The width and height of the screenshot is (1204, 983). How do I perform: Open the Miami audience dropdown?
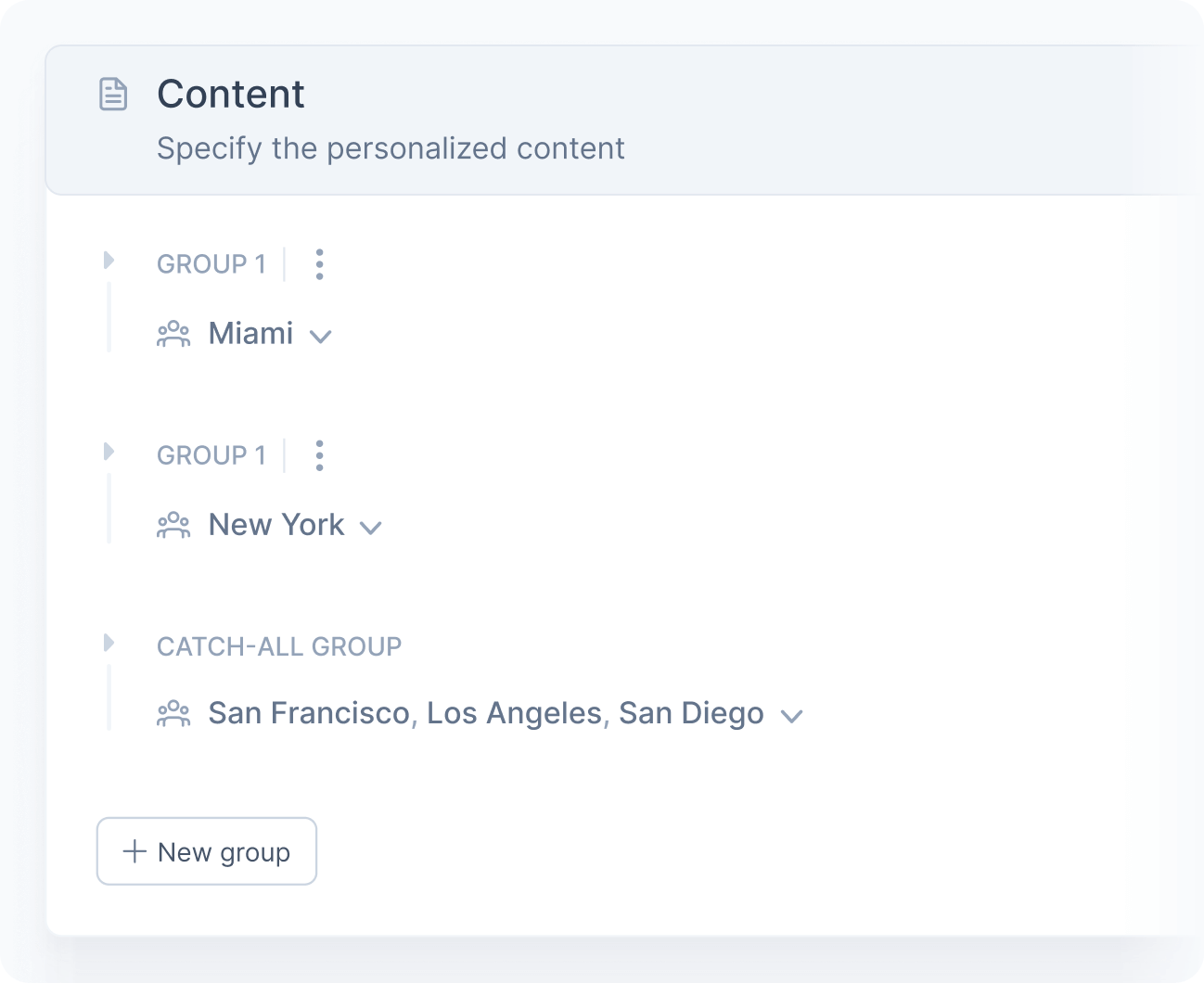[x=322, y=337]
